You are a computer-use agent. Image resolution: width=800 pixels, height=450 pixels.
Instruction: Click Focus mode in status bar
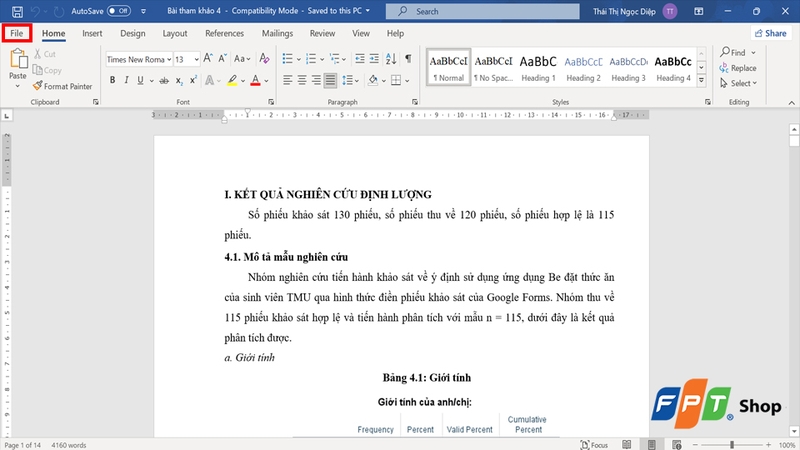pos(594,445)
